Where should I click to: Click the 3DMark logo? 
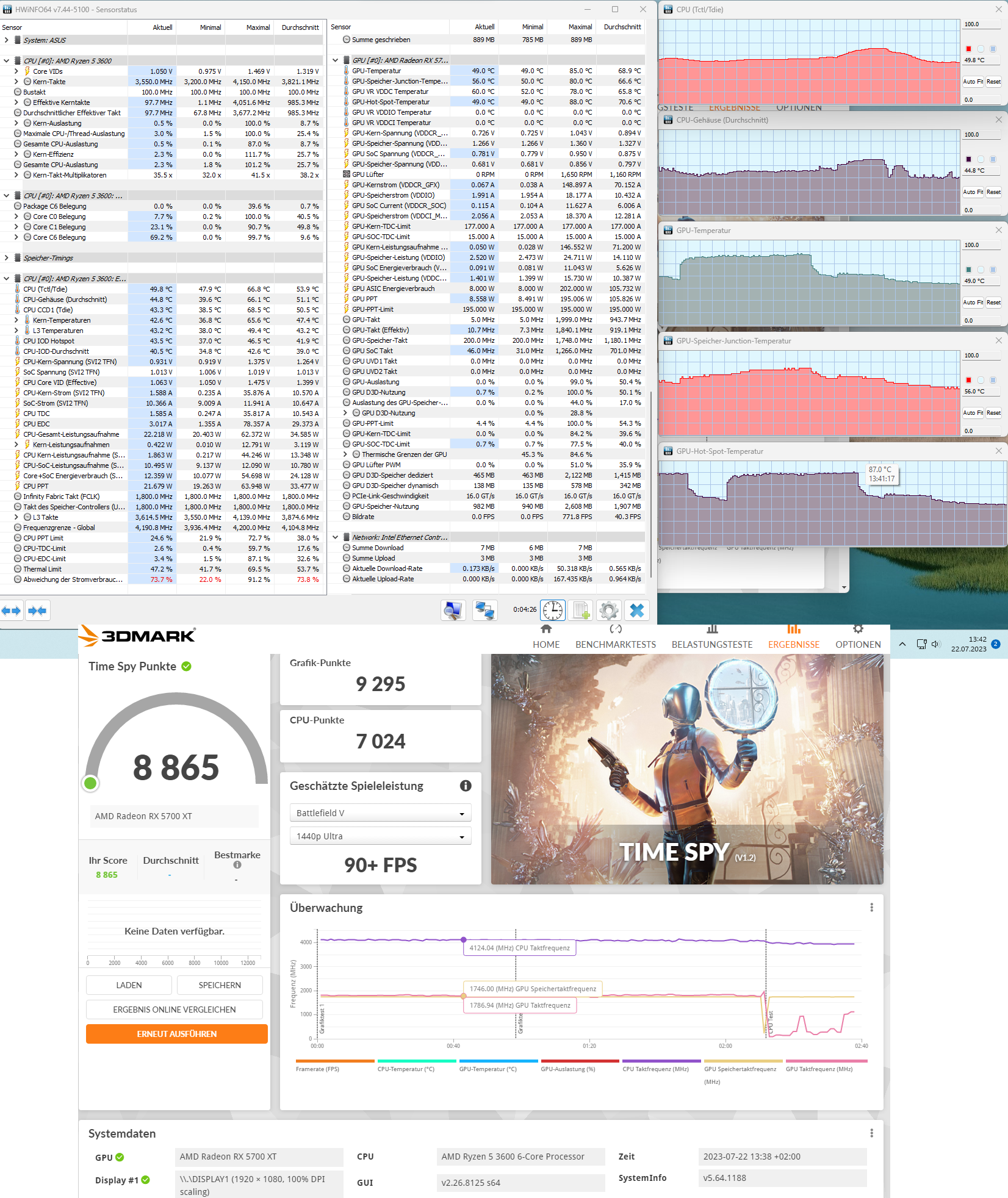click(139, 636)
